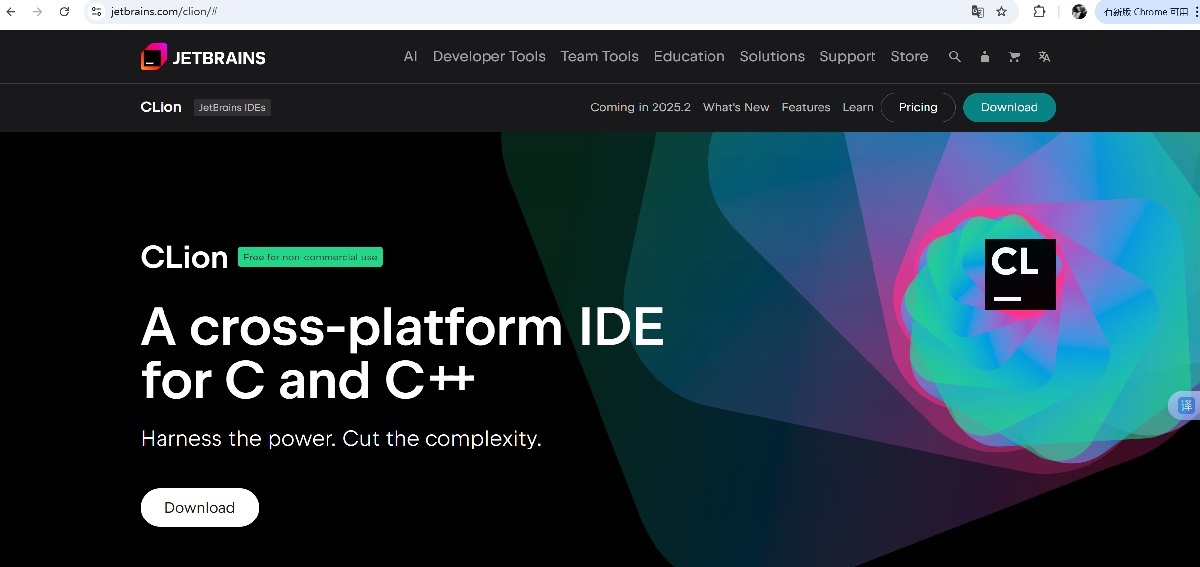Open the What's New link
Image resolution: width=1200 pixels, height=567 pixels.
pyautogui.click(x=736, y=107)
